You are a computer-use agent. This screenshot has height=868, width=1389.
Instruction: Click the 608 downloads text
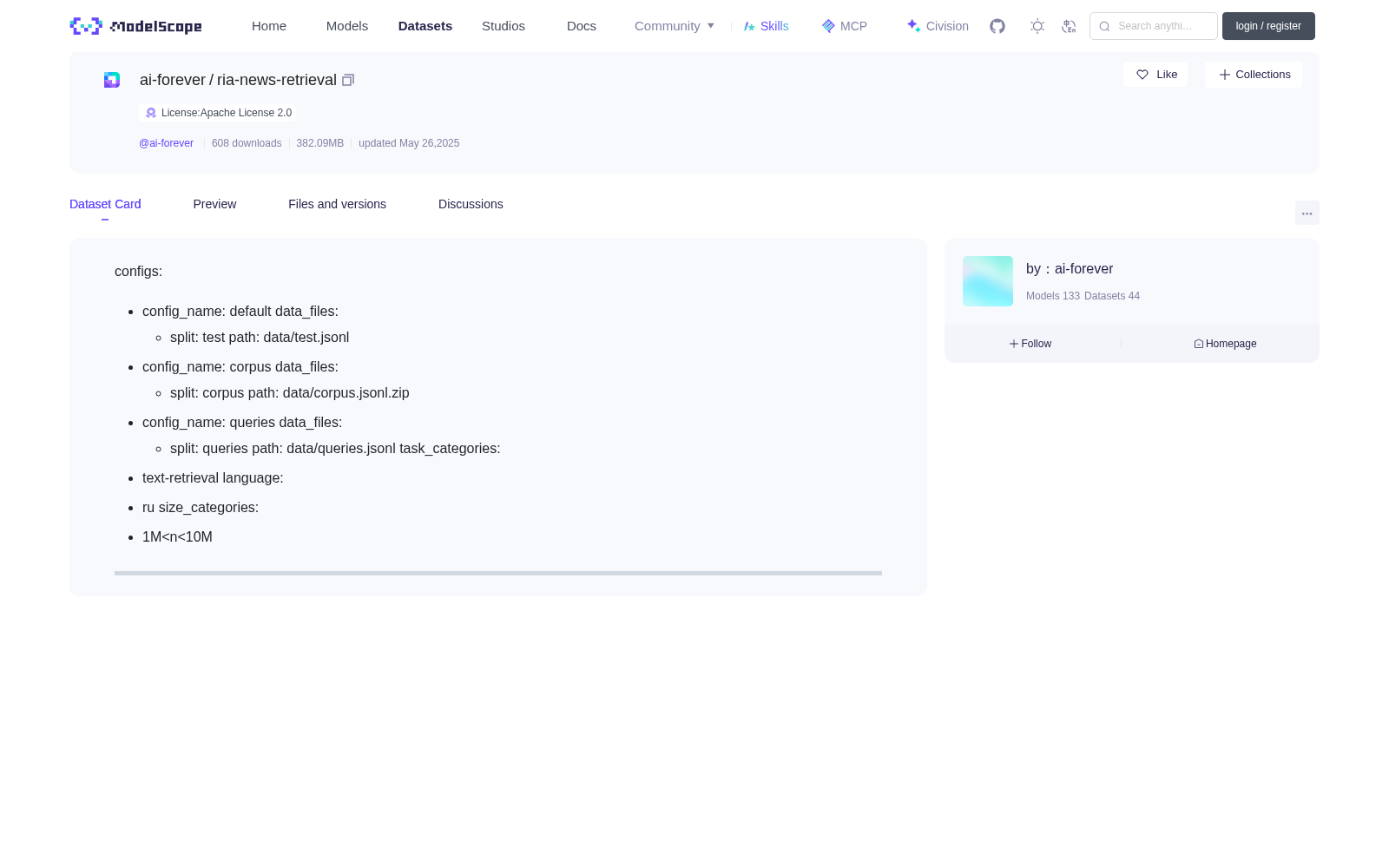[x=247, y=143]
